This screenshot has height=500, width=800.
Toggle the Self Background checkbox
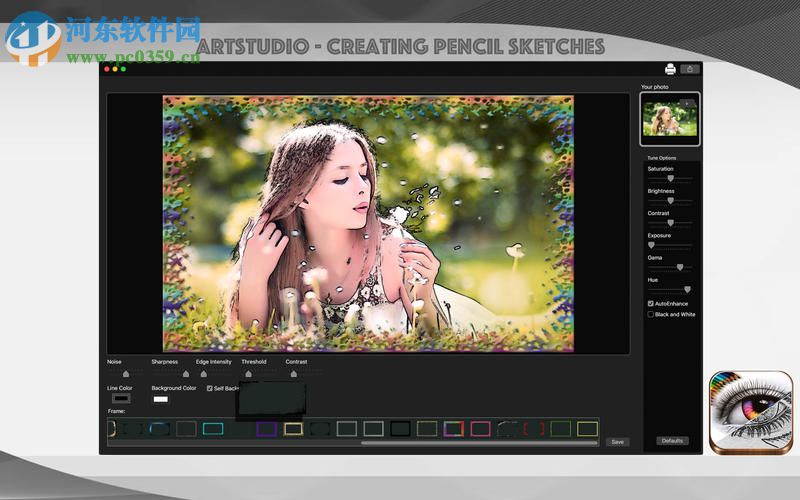pos(209,388)
